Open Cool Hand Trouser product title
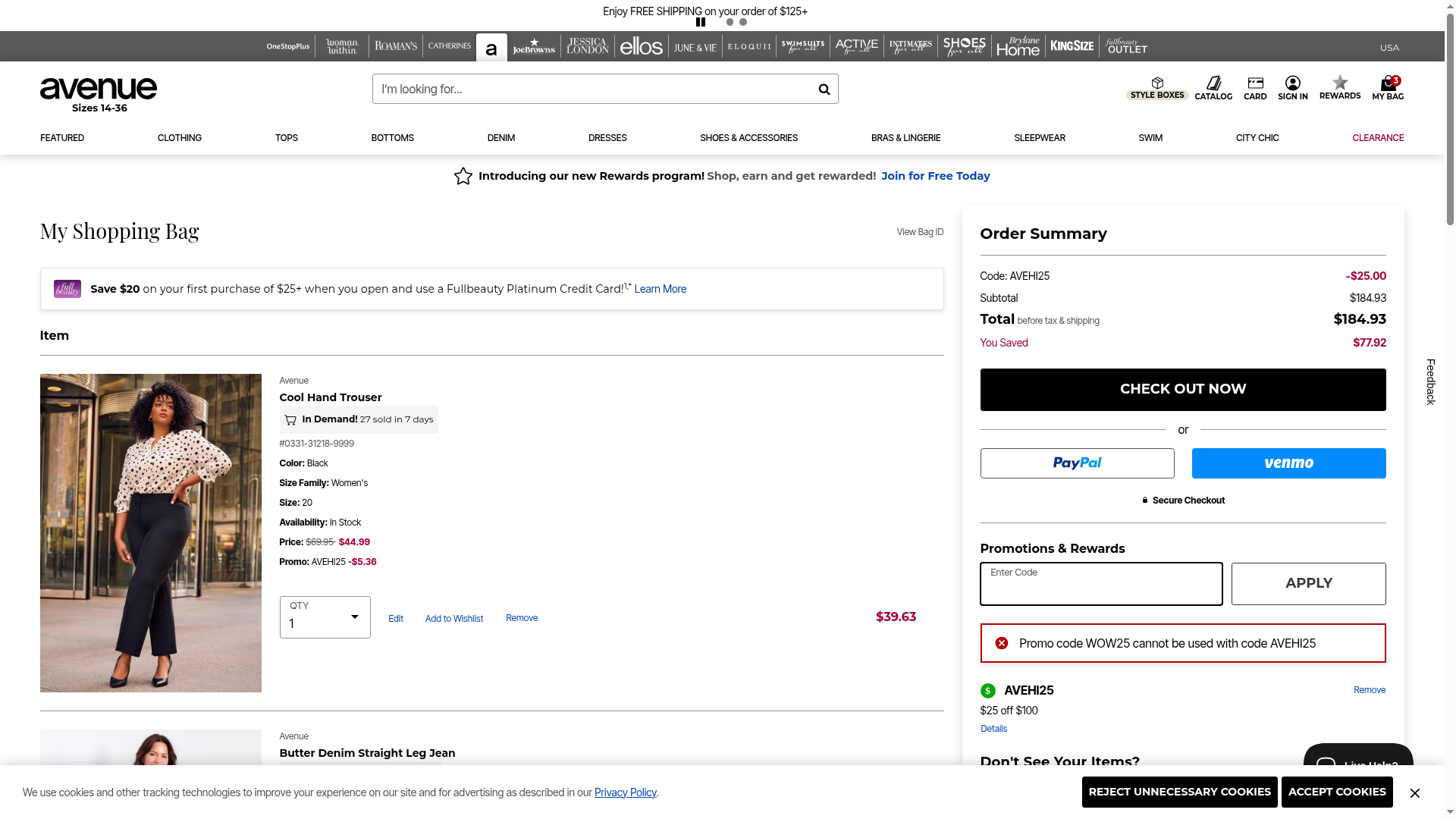The width and height of the screenshot is (1456, 819). (x=331, y=397)
